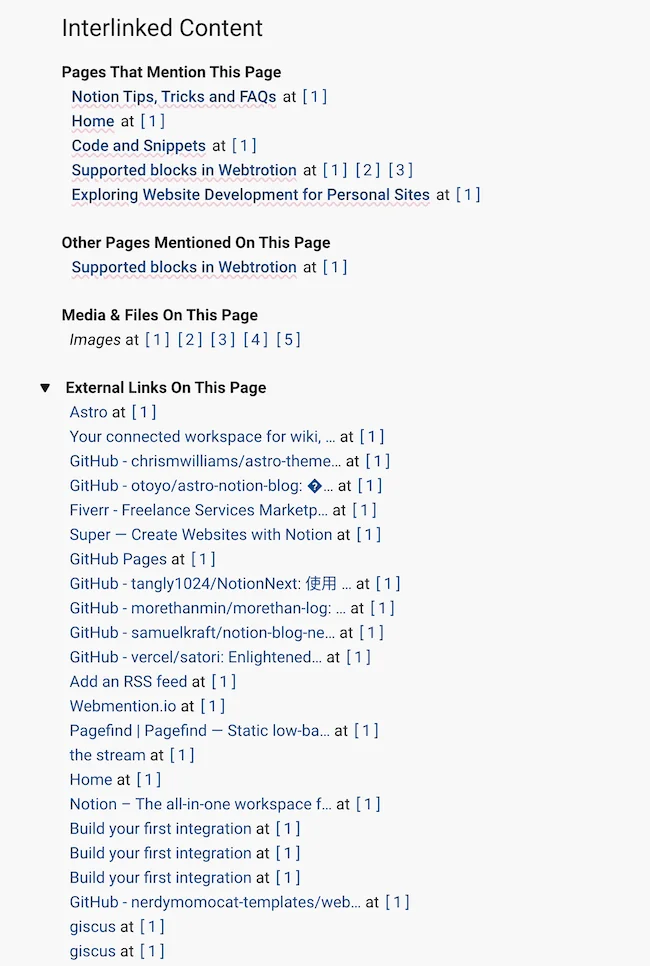Viewport: 650px width, 966px height.
Task: Open the first Build your first integration link
Action: tap(159, 828)
